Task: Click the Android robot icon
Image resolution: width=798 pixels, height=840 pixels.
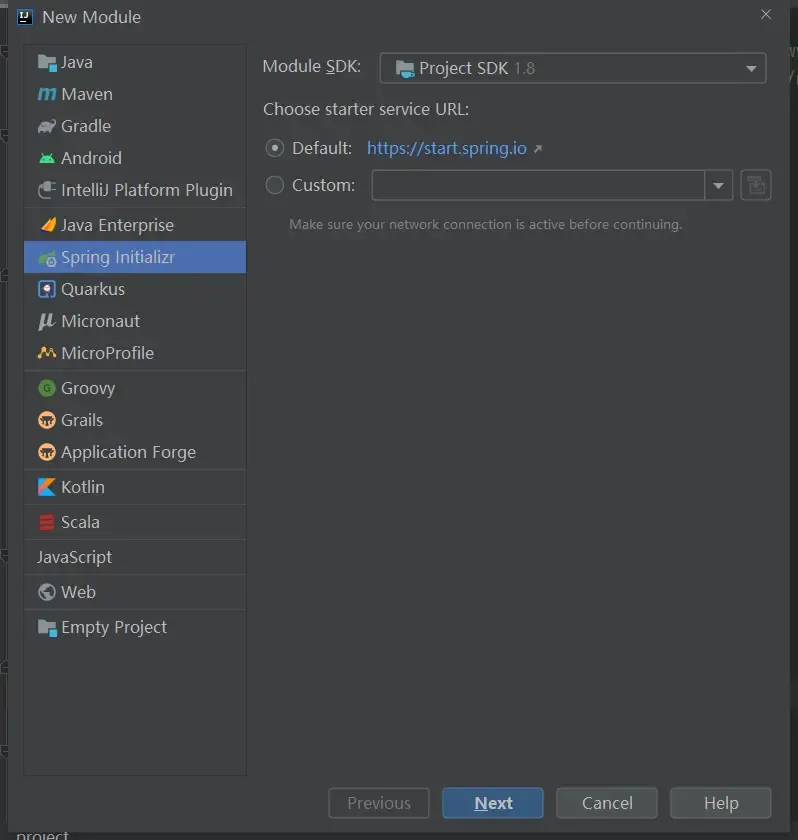Action: coord(47,158)
